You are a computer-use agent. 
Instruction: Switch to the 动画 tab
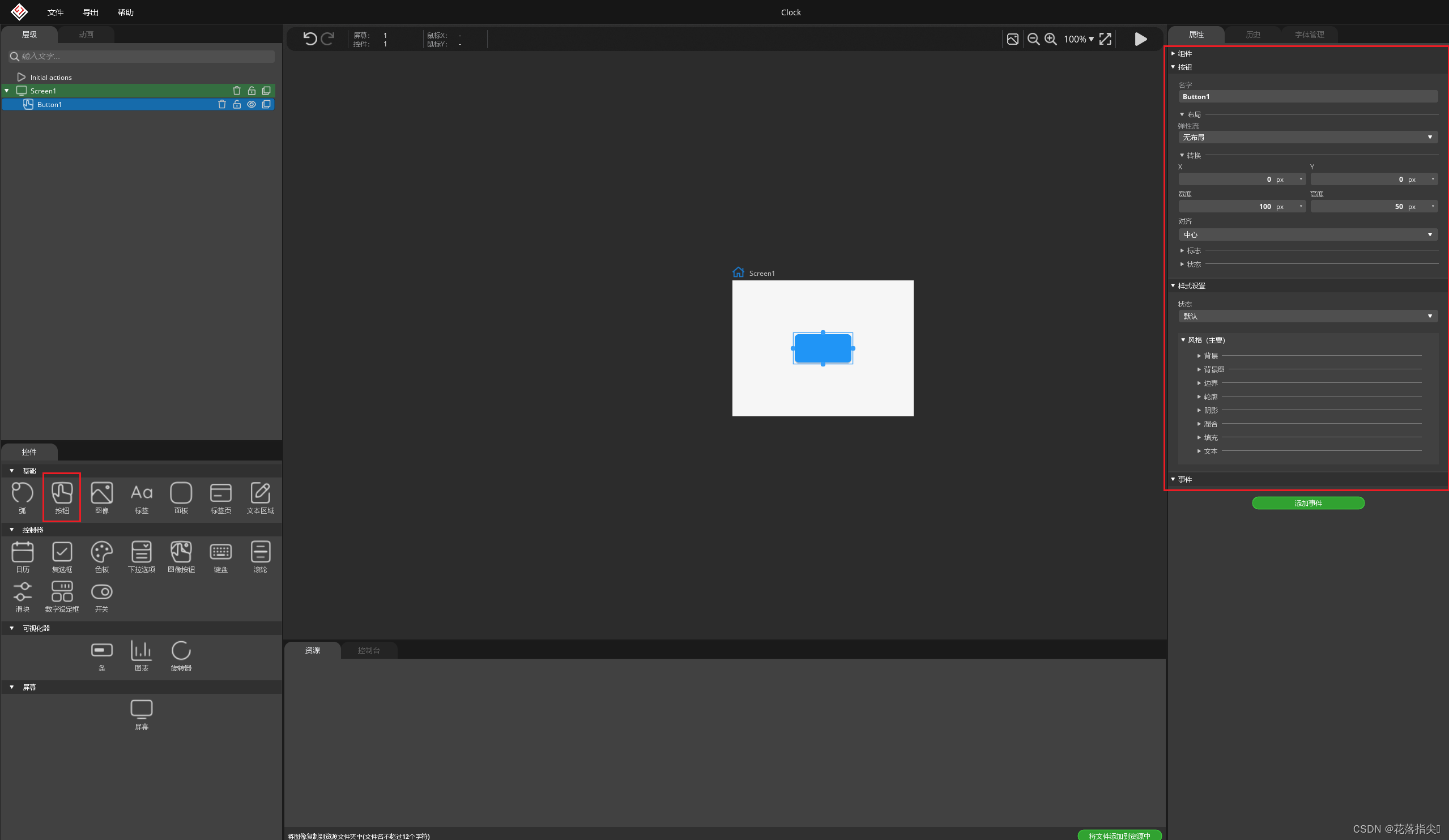pos(86,35)
